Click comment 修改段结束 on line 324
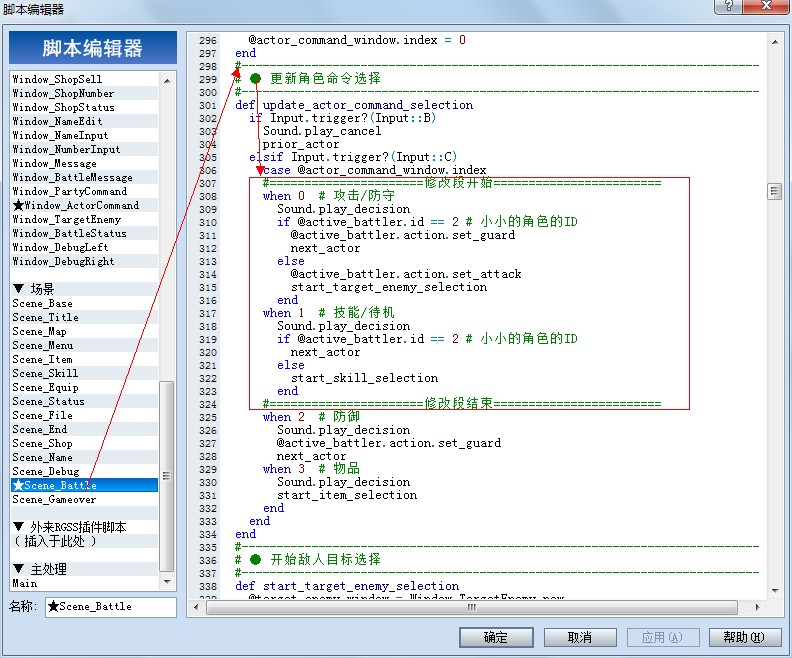 pyautogui.click(x=458, y=403)
